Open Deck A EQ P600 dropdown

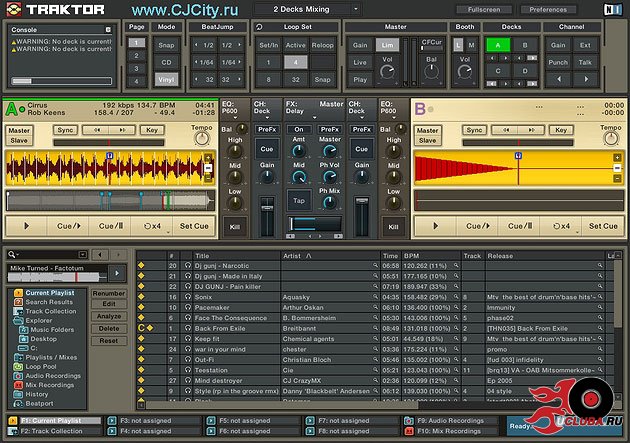(x=235, y=117)
